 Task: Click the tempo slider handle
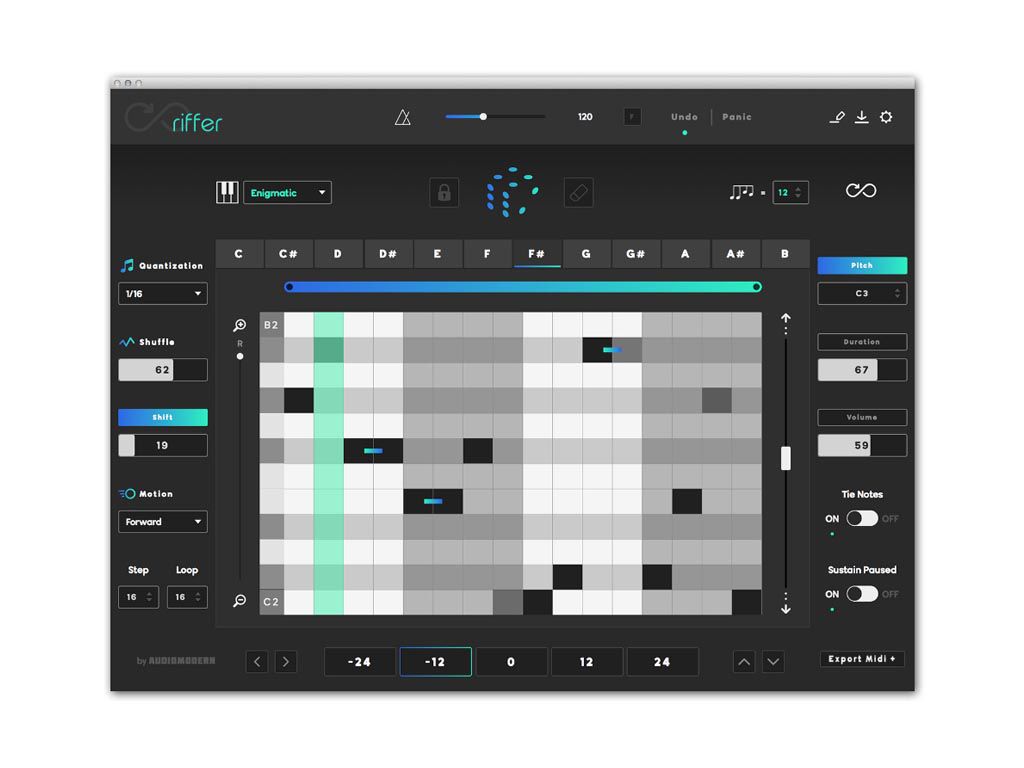click(483, 117)
